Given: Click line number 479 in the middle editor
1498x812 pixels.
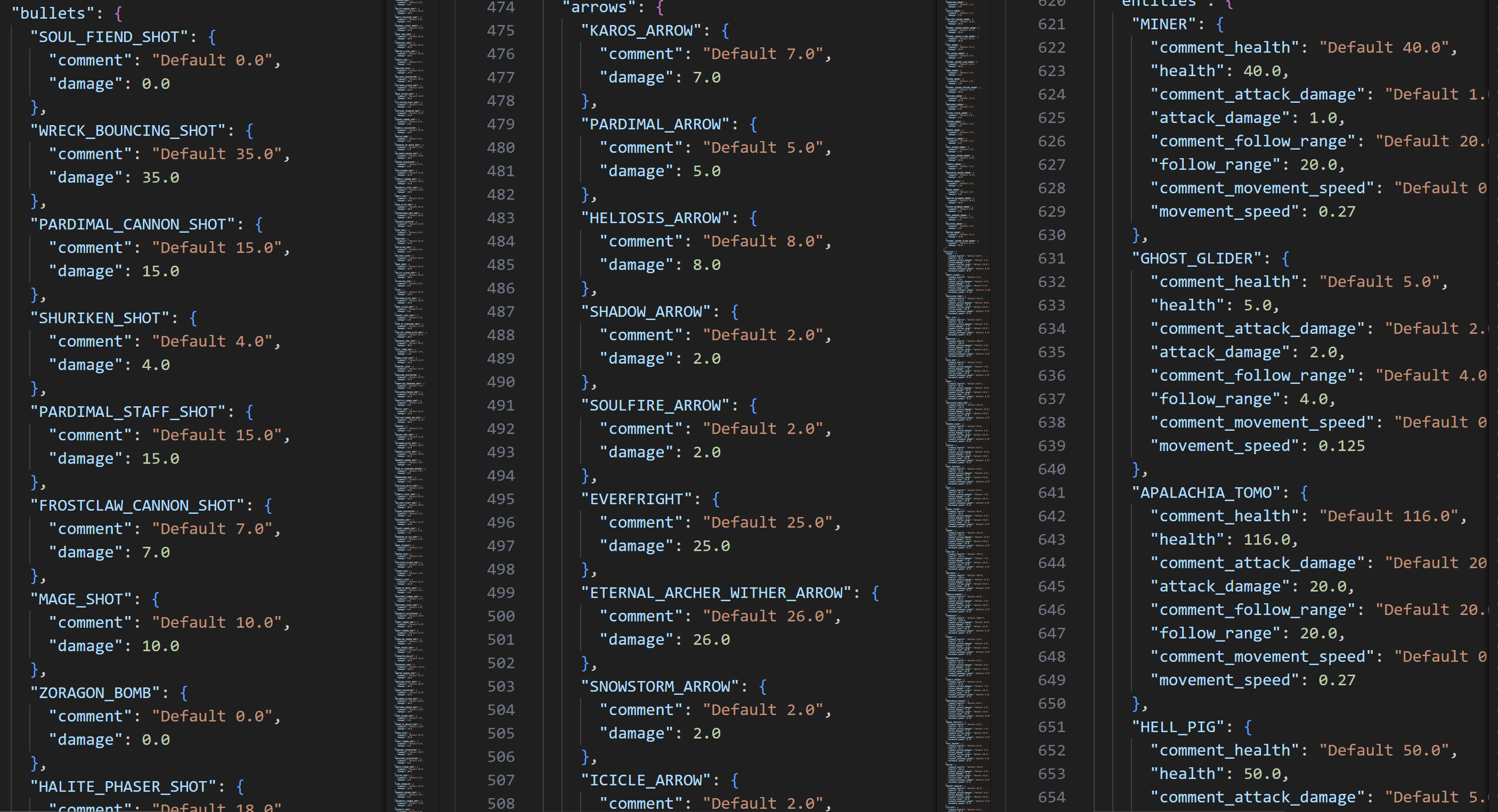Looking at the screenshot, I should (500, 124).
